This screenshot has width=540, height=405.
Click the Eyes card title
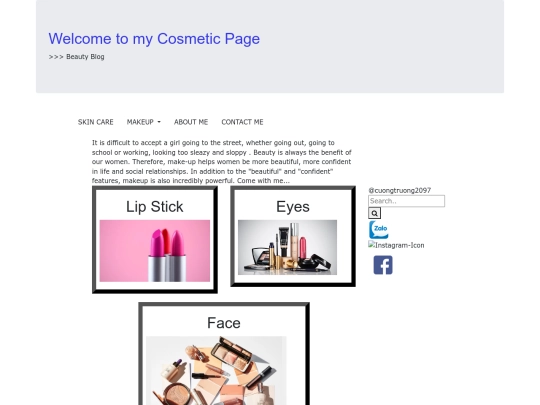click(x=293, y=207)
